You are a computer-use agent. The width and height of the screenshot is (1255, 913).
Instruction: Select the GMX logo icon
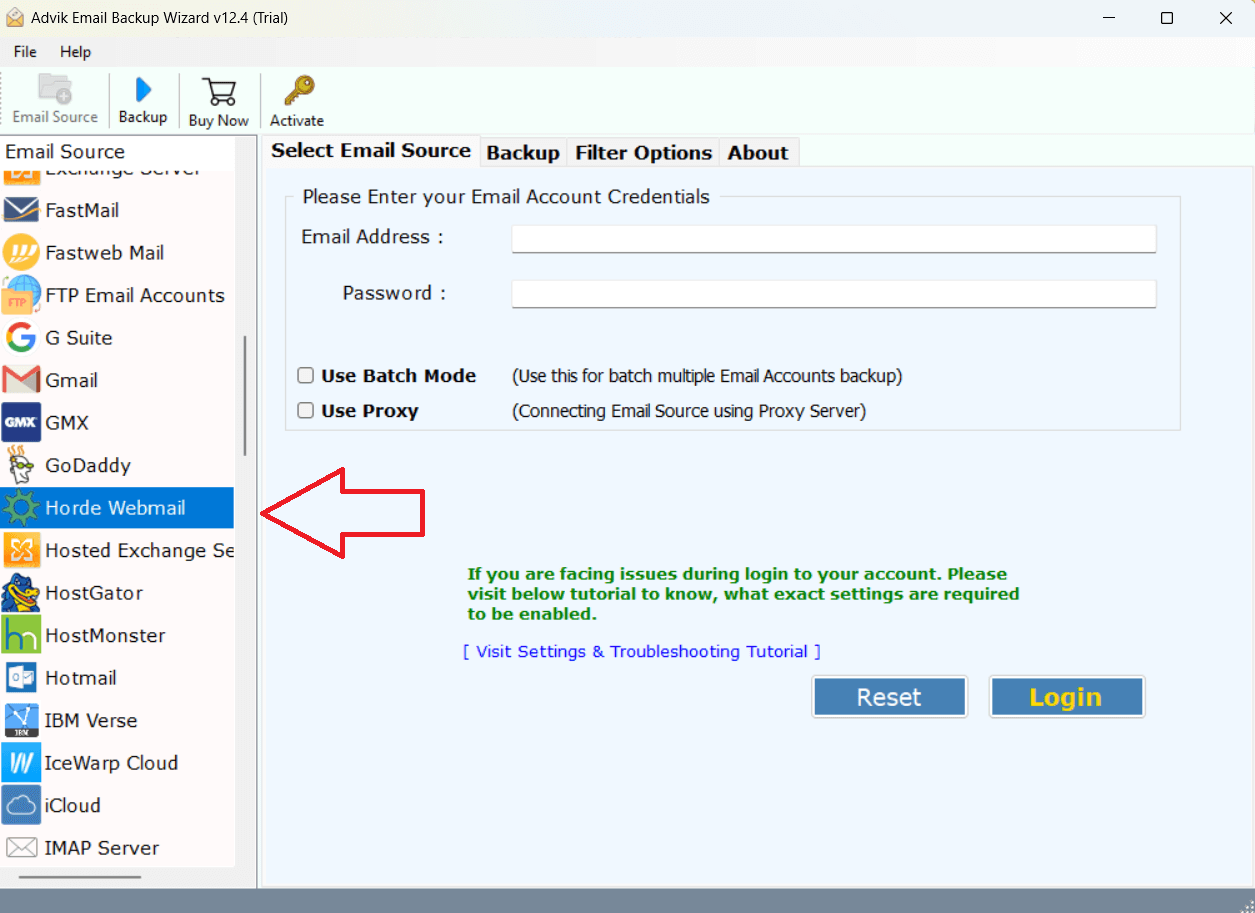(x=21, y=423)
